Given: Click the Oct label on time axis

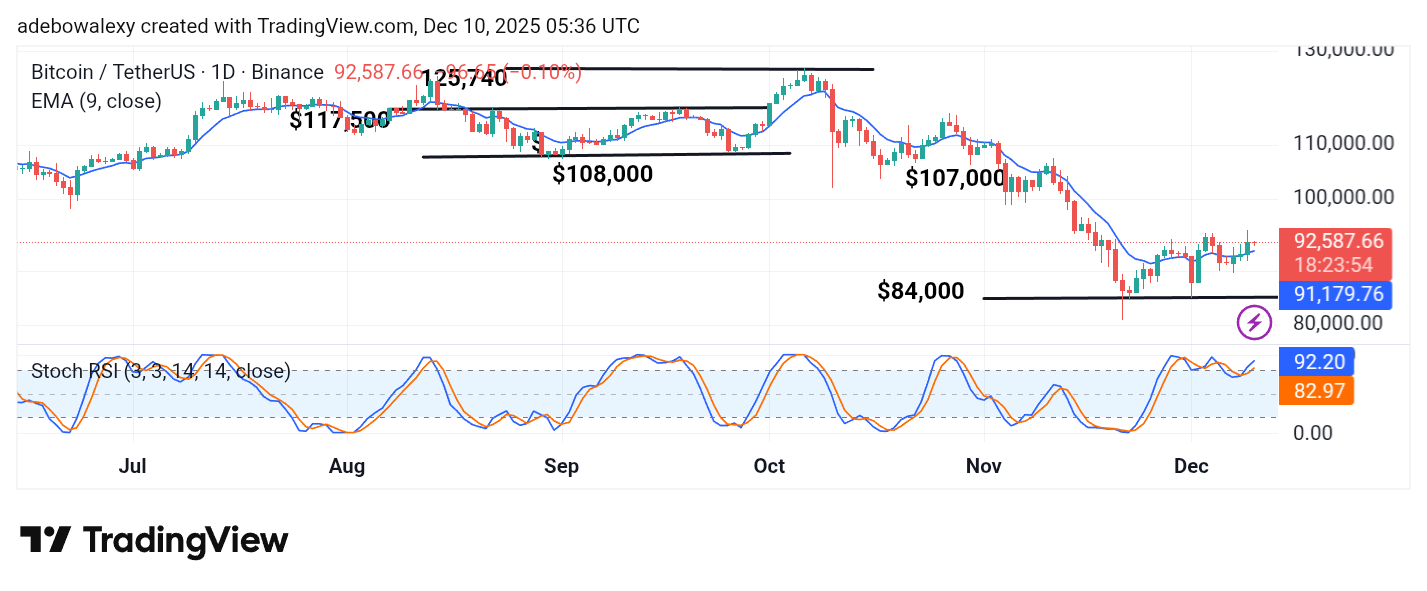Looking at the screenshot, I should [x=770, y=467].
